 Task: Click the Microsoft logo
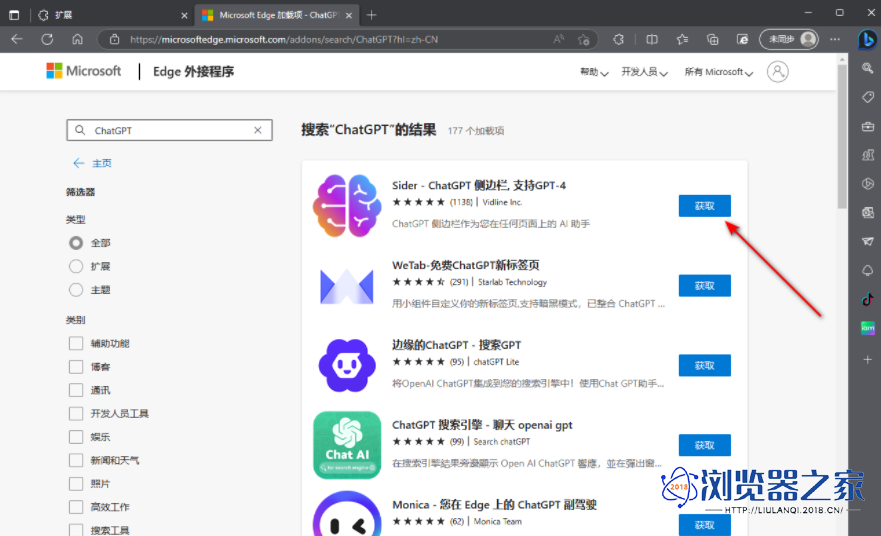click(x=83, y=71)
